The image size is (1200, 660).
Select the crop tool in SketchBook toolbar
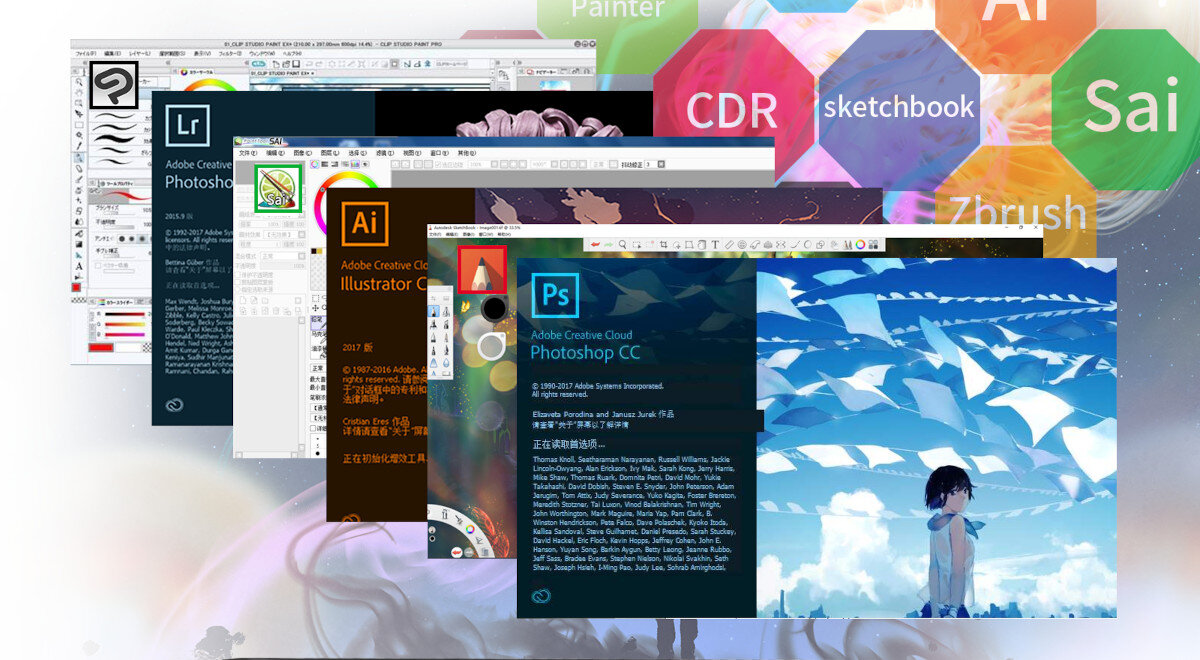pyautogui.click(x=663, y=244)
